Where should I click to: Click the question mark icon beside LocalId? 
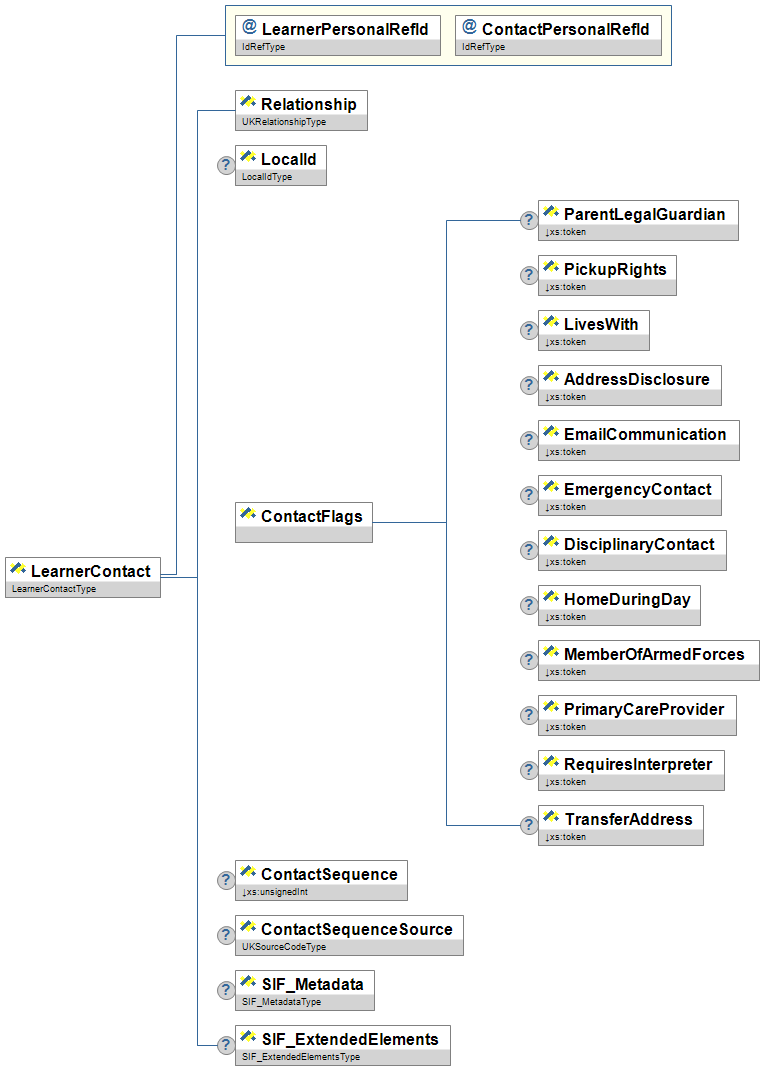[227, 165]
